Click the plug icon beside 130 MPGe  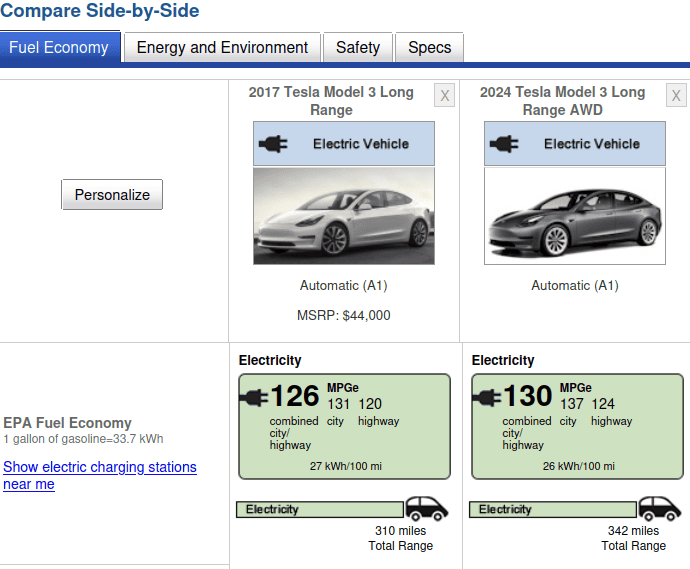(487, 398)
